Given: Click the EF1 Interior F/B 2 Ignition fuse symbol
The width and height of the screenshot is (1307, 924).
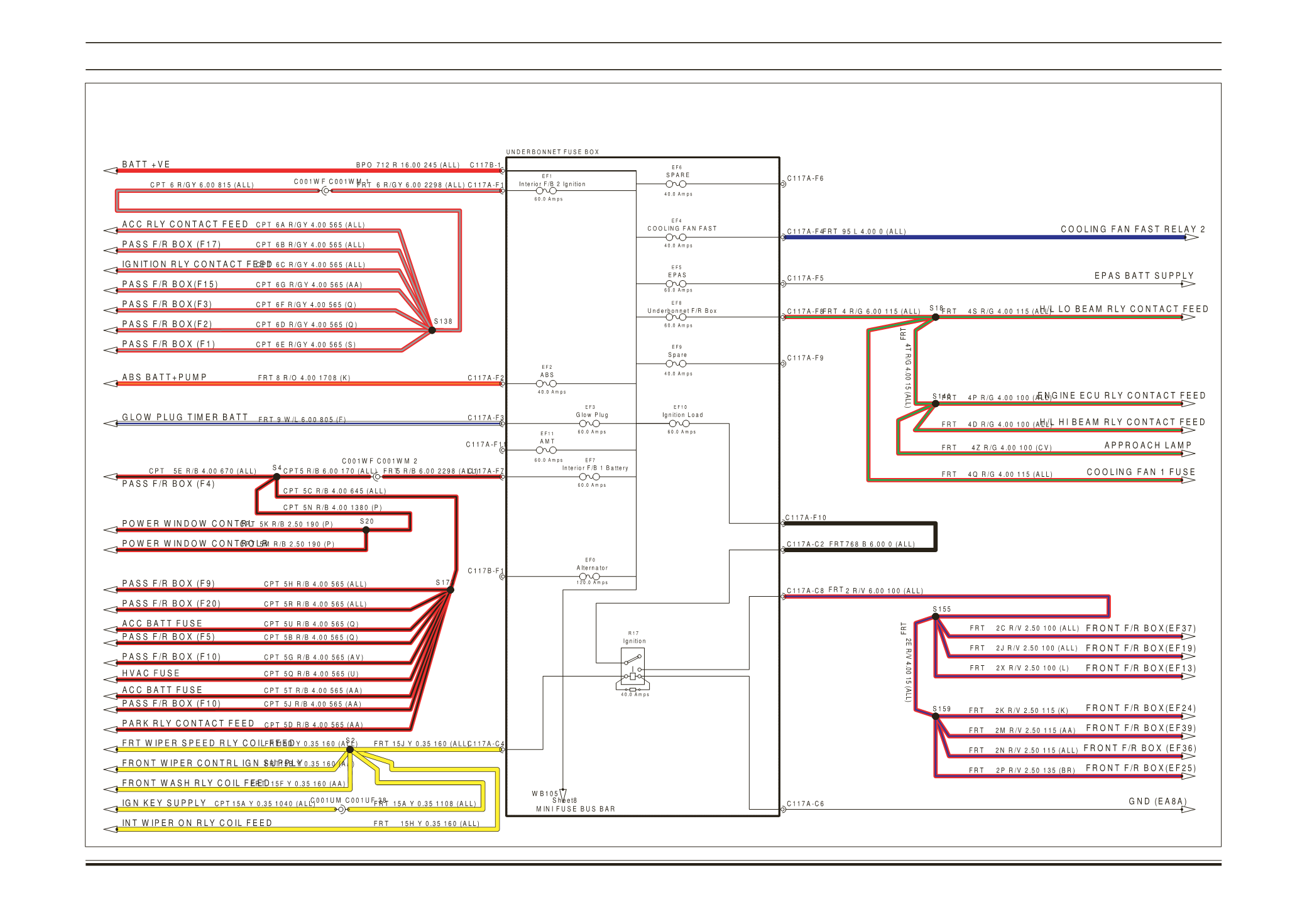Looking at the screenshot, I should tap(545, 190).
